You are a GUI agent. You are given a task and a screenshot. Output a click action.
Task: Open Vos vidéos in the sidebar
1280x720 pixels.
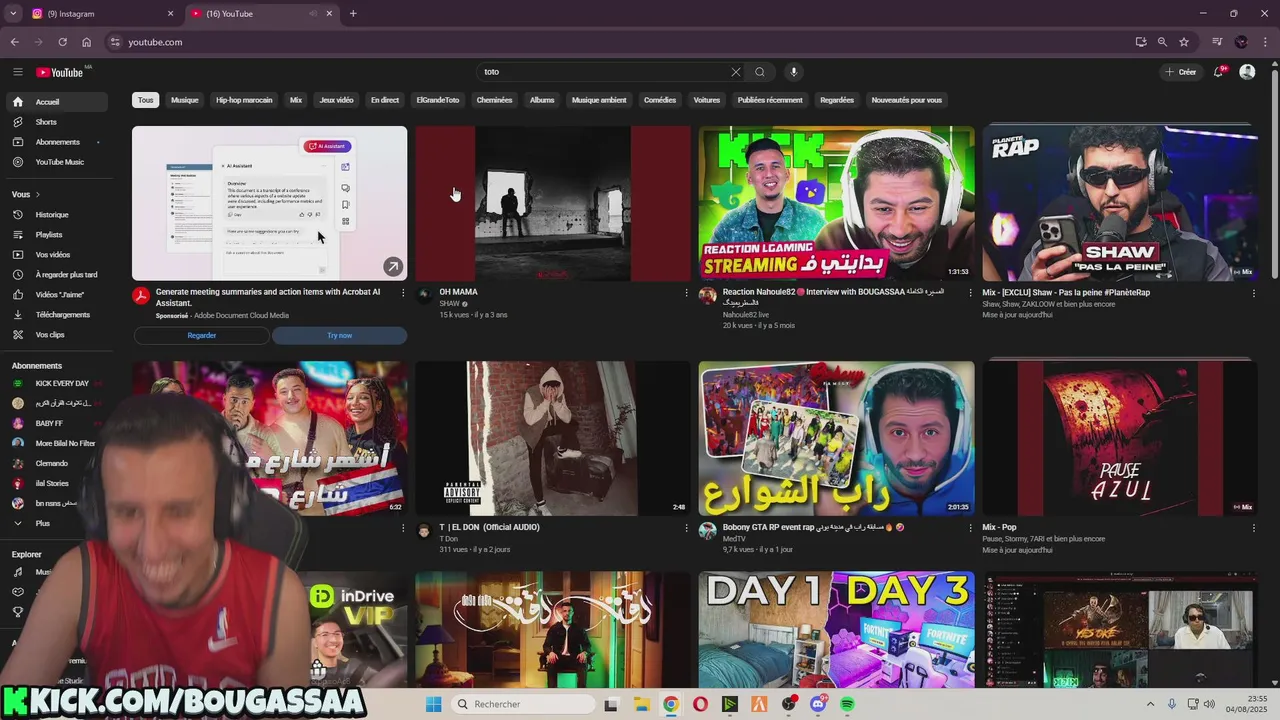click(x=56, y=255)
